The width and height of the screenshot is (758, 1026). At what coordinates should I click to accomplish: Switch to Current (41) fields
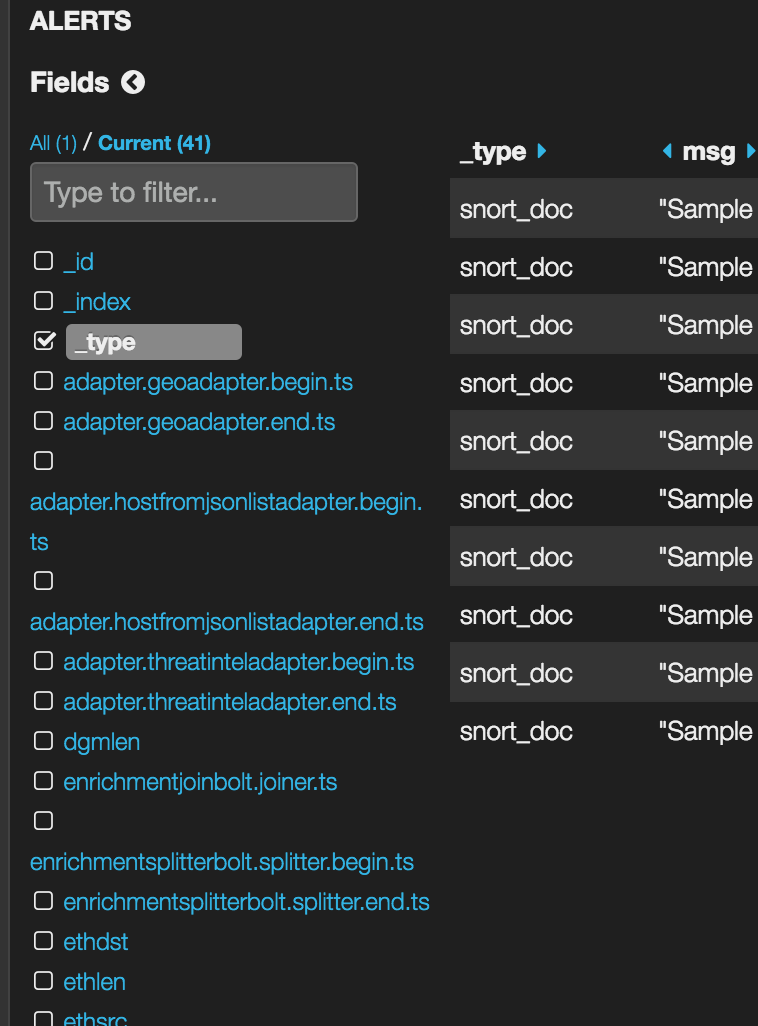(x=154, y=143)
